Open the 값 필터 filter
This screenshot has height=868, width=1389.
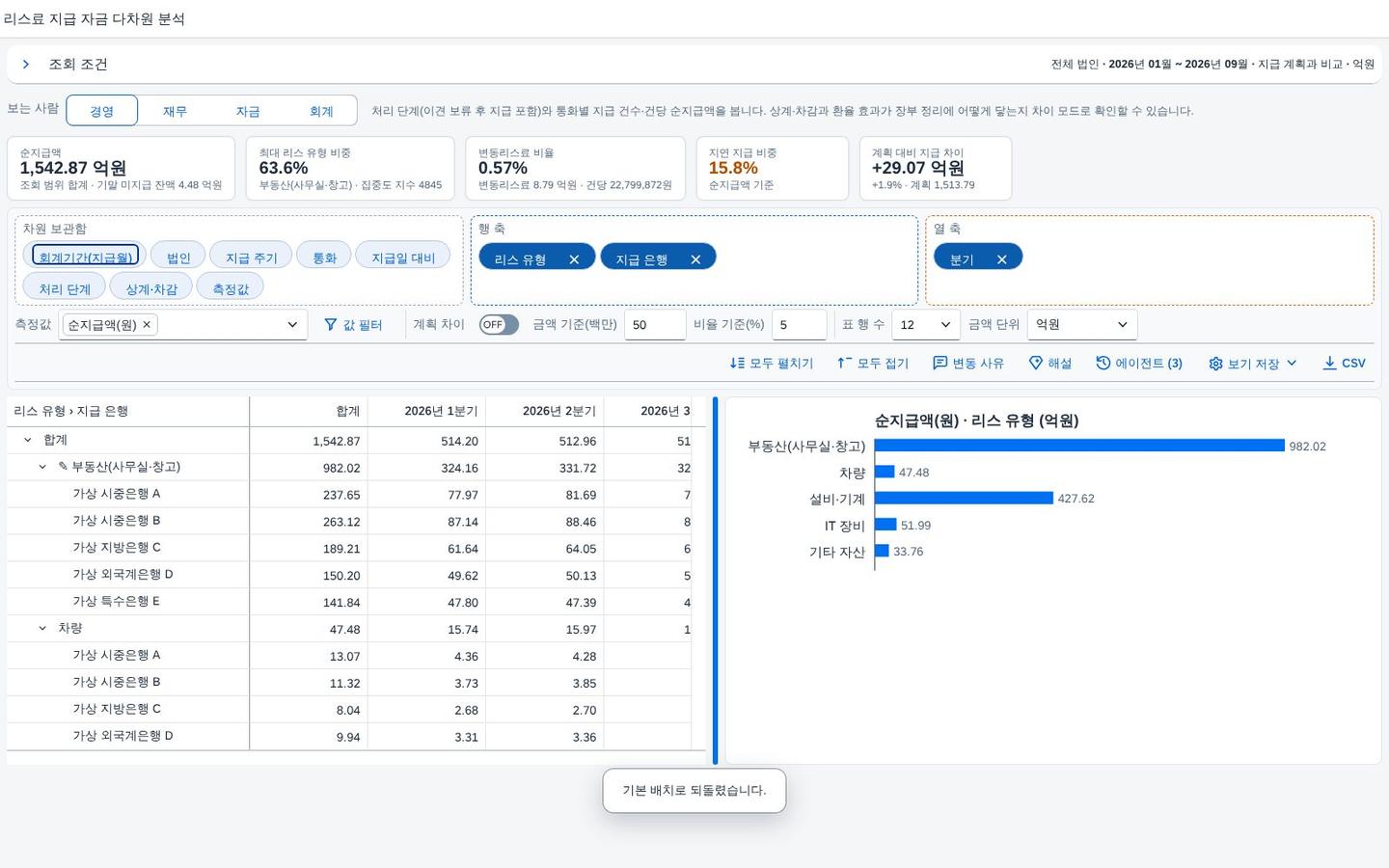(353, 325)
